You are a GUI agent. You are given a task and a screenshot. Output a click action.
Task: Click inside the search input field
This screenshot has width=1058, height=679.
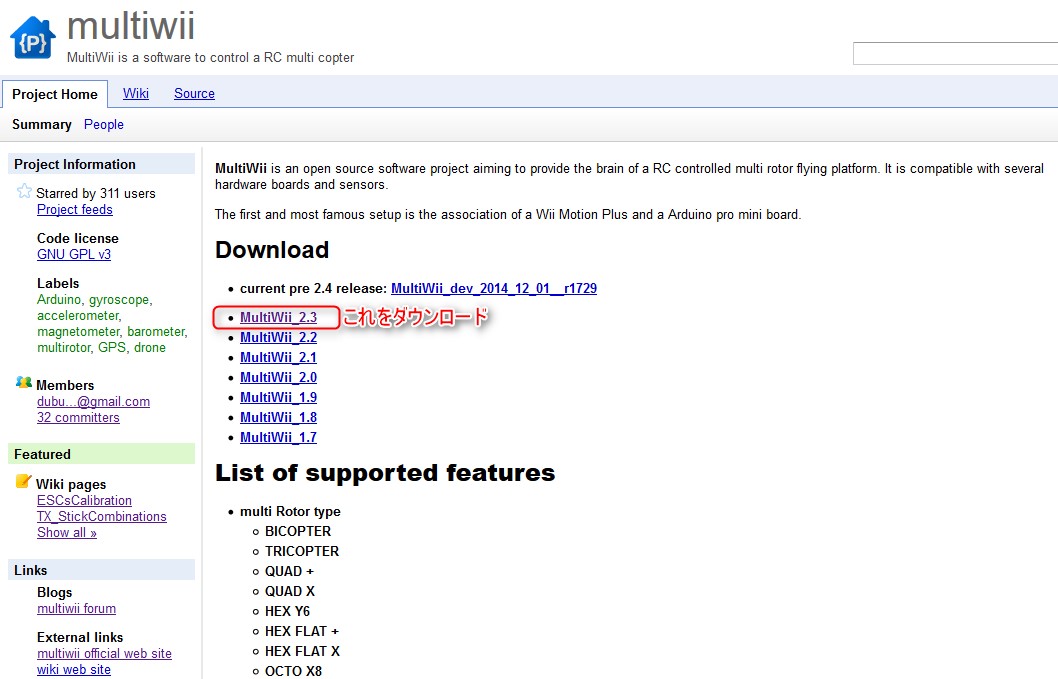coord(954,54)
